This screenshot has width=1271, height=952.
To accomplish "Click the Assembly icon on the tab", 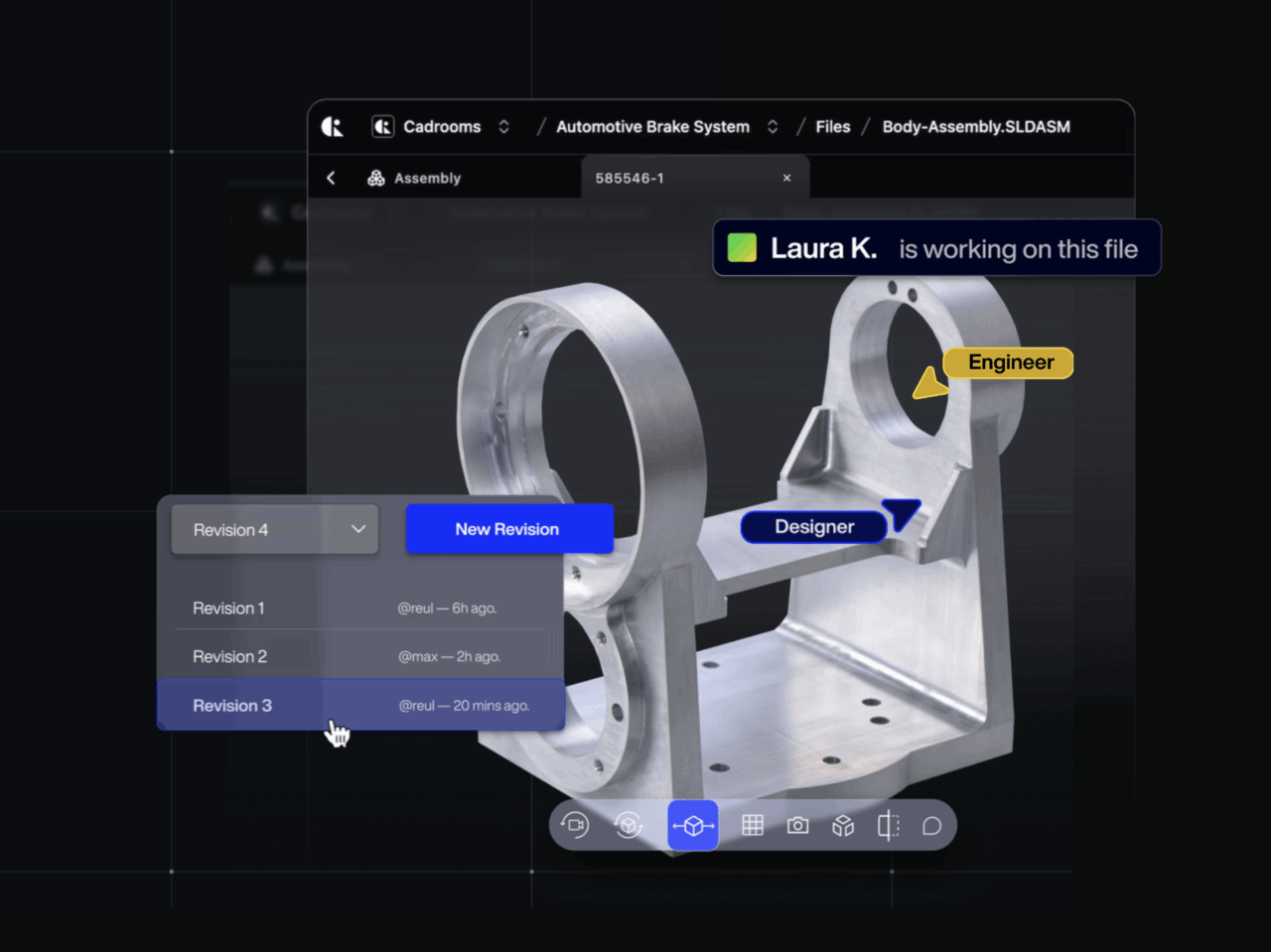I will pos(376,178).
